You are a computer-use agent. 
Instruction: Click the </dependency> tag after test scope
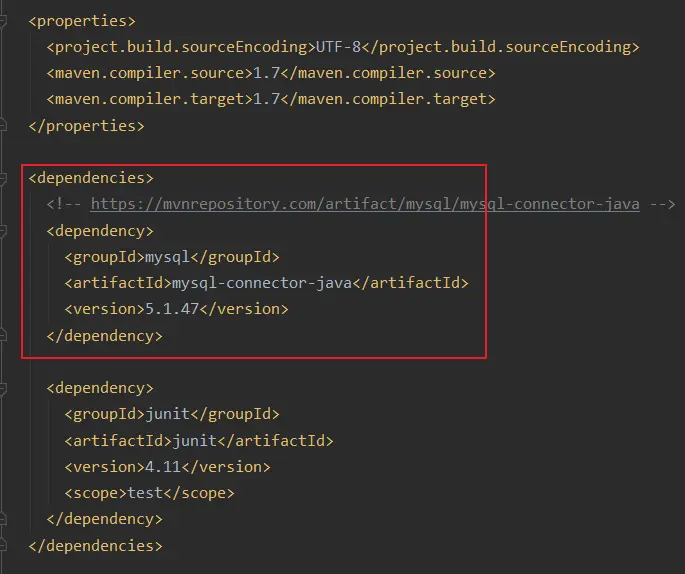click(x=104, y=519)
